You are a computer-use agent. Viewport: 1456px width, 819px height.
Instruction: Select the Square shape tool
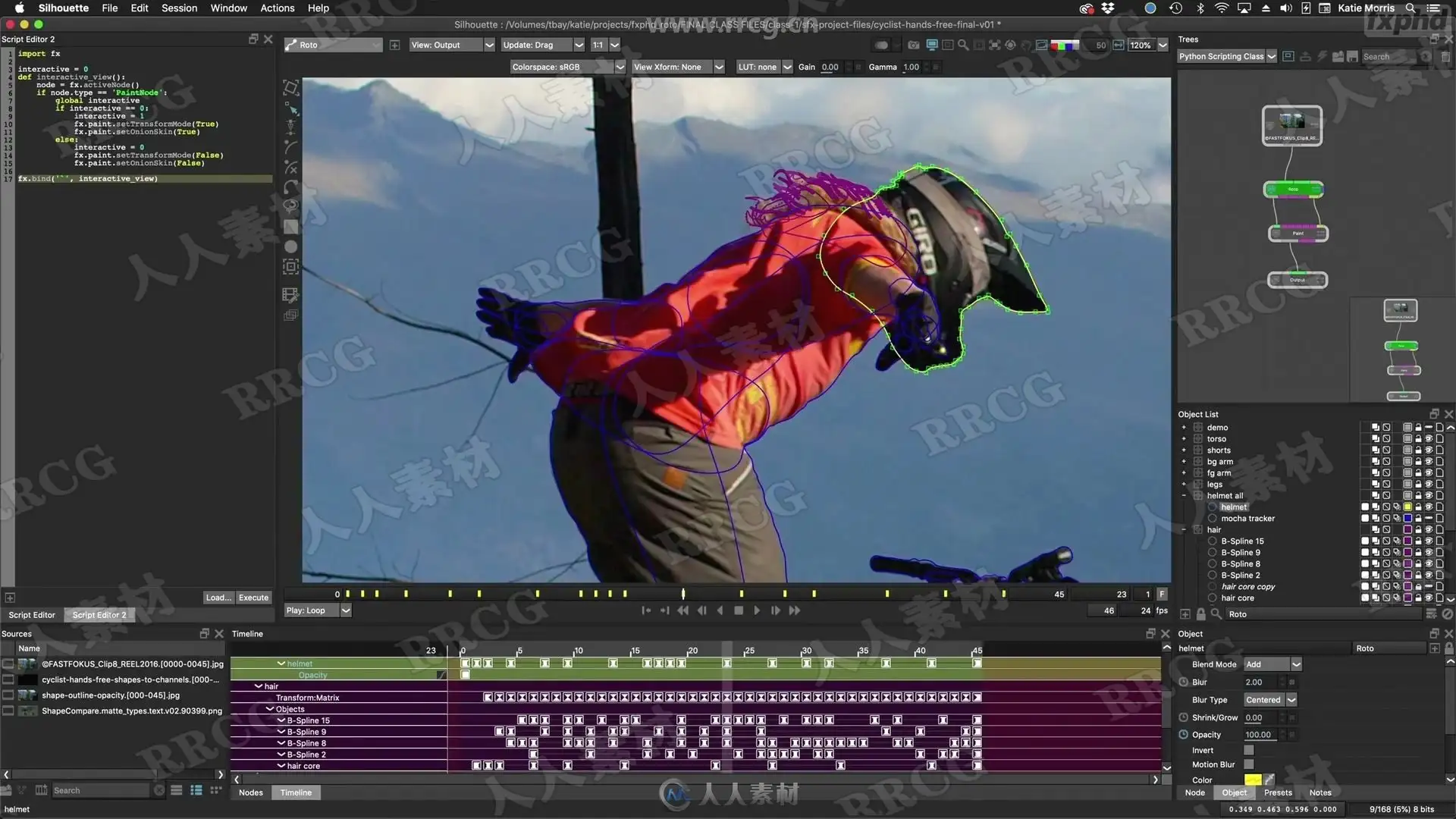tap(290, 226)
